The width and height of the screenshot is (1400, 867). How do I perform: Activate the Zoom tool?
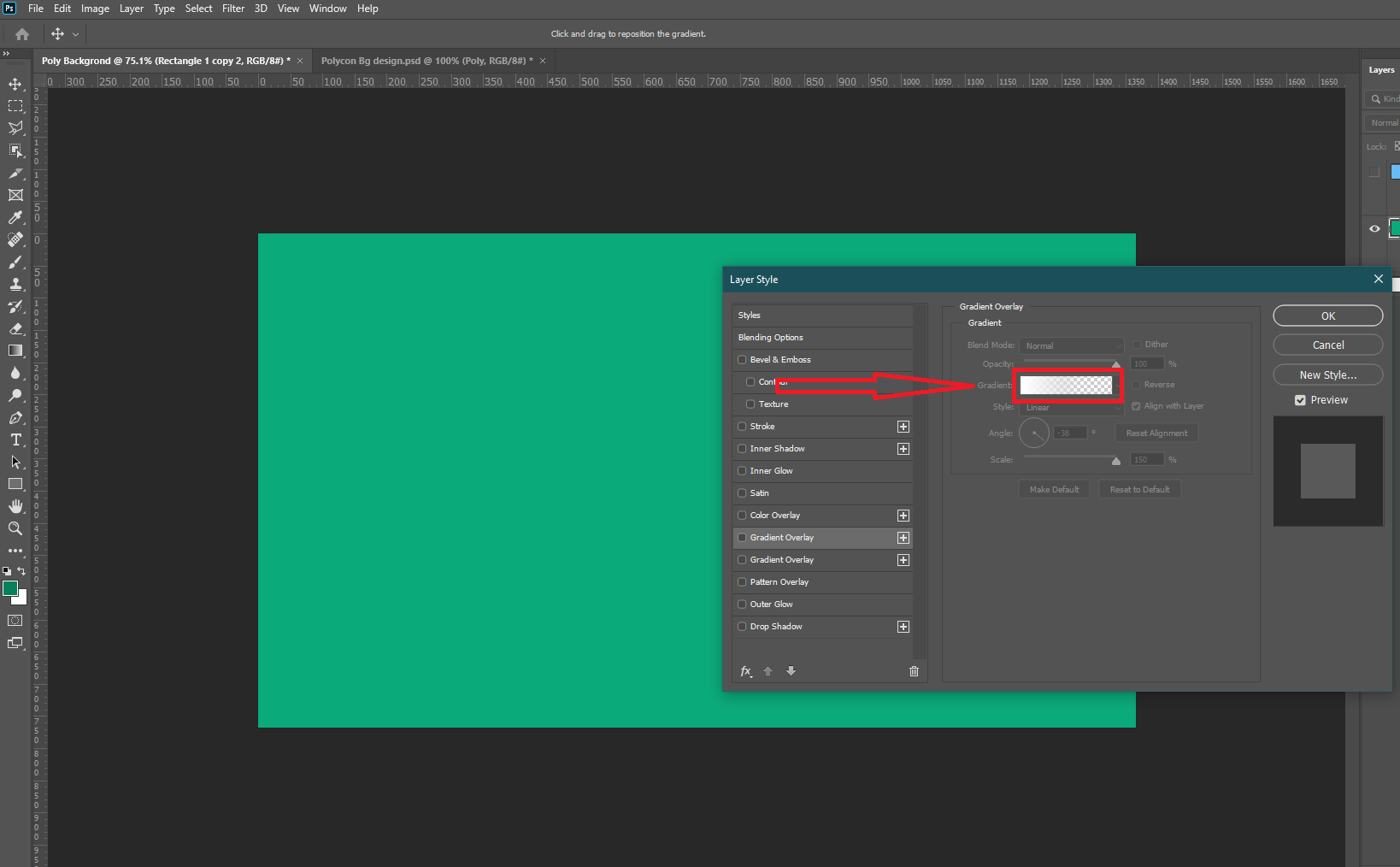15,528
